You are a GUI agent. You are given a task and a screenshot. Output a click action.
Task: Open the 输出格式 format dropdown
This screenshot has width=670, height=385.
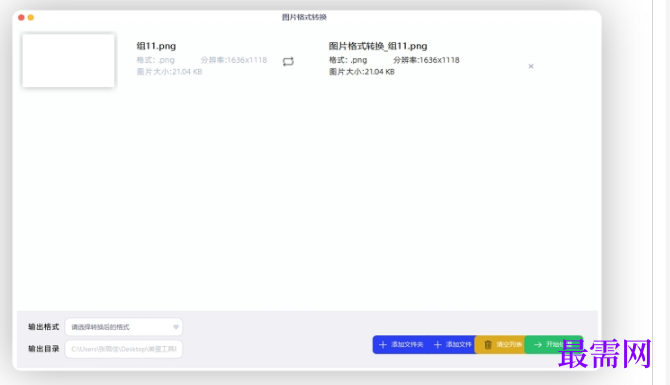123,327
